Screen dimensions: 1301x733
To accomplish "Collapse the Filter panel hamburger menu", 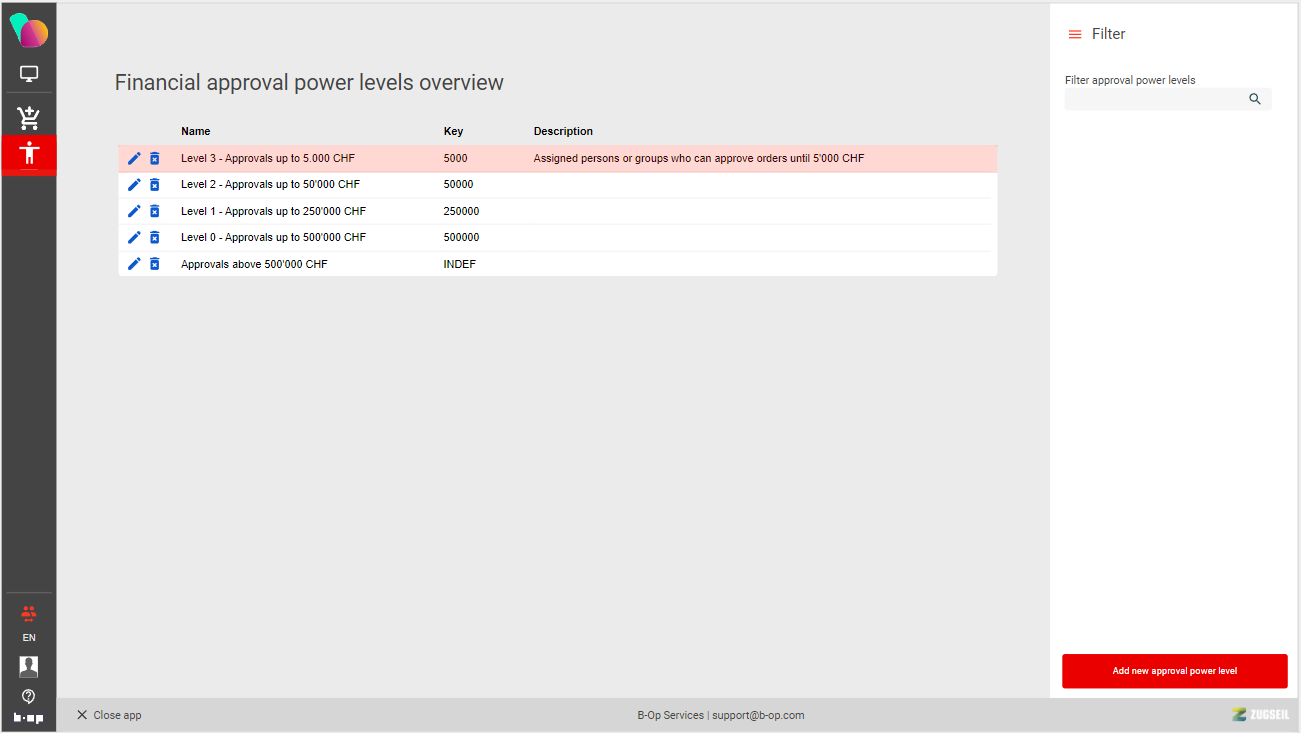I will tap(1075, 34).
